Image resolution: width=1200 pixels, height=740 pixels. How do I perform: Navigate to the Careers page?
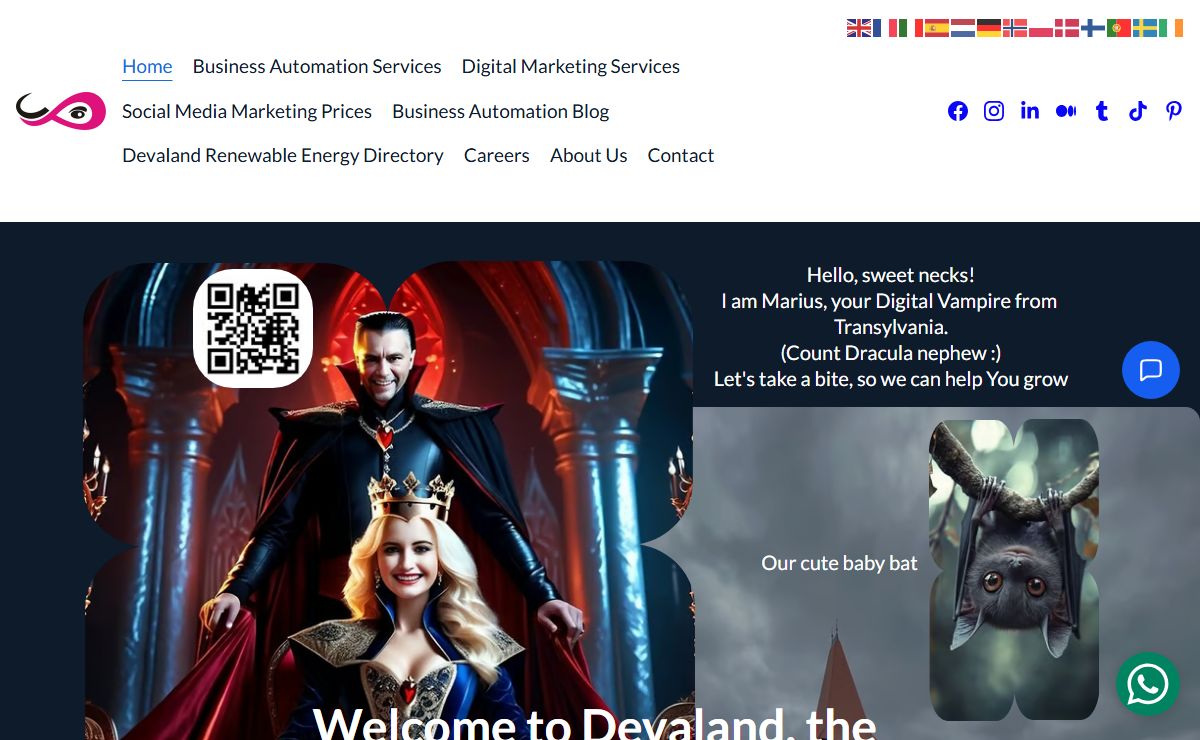[497, 156]
